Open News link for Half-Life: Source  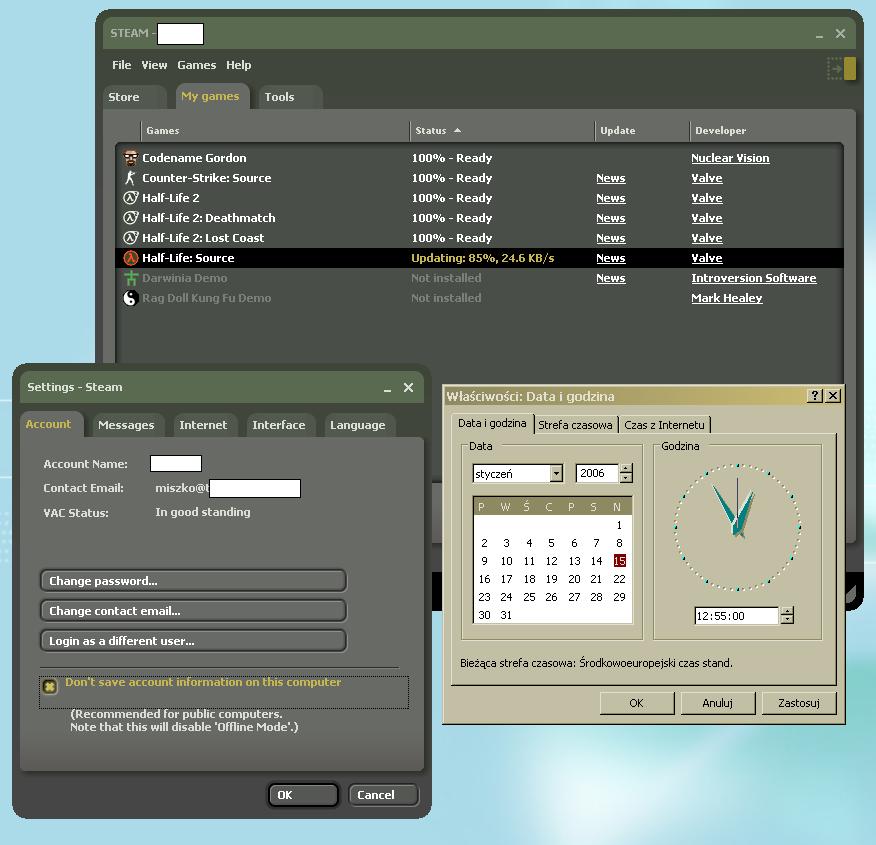(x=611, y=258)
